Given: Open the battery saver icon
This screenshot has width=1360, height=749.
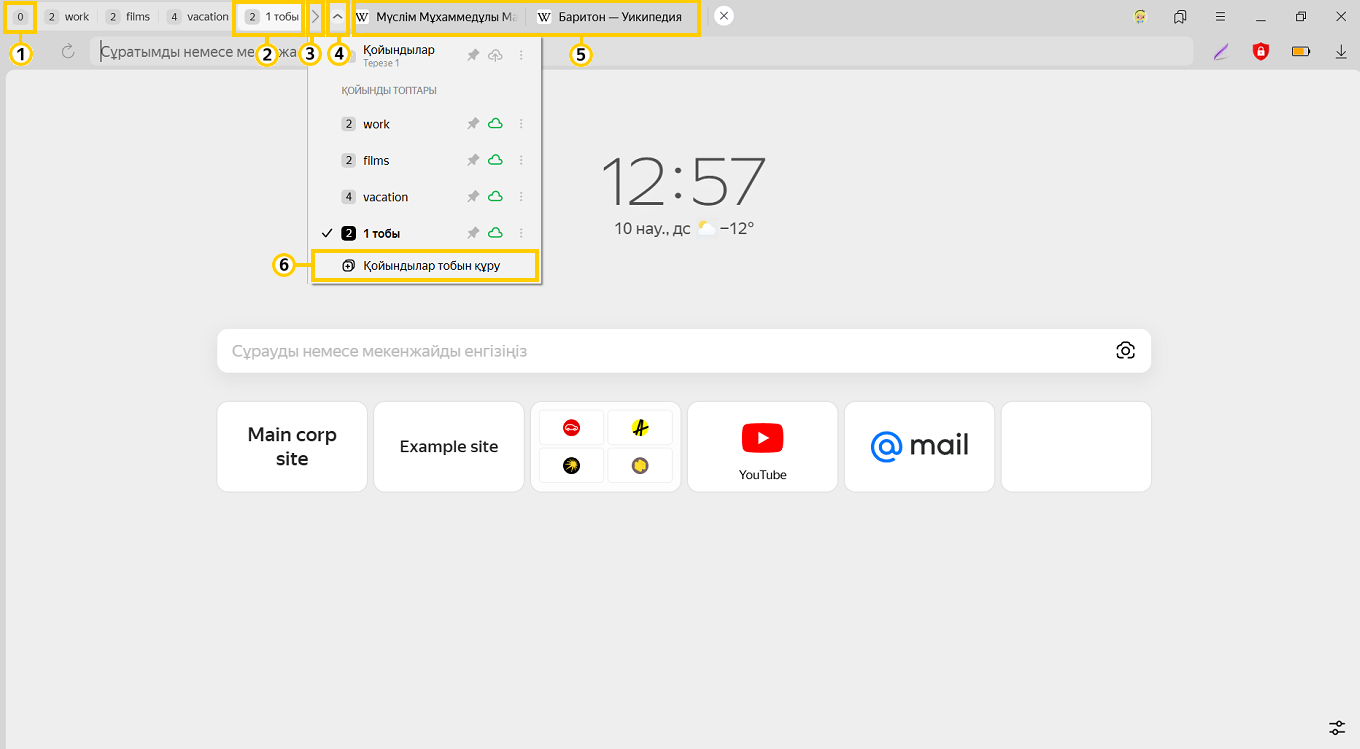Looking at the screenshot, I should pos(1300,52).
